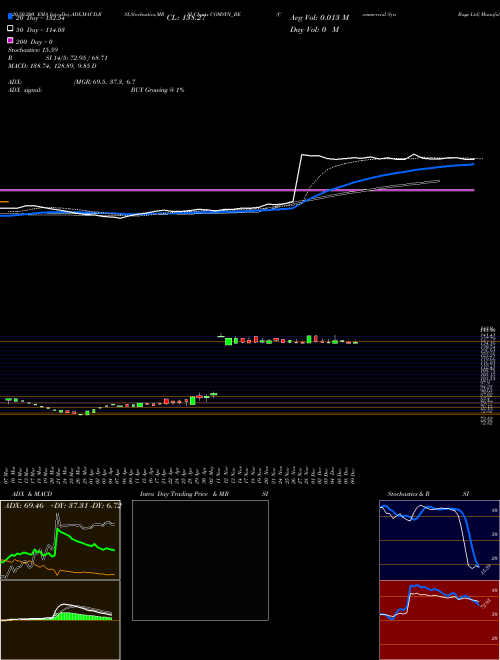Open the ADX indicator chart panel
Viewport: 500px width, 660px height.
pos(60,540)
